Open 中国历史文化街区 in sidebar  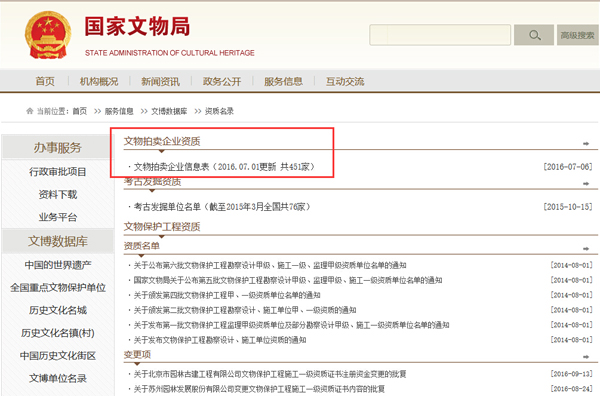point(58,355)
